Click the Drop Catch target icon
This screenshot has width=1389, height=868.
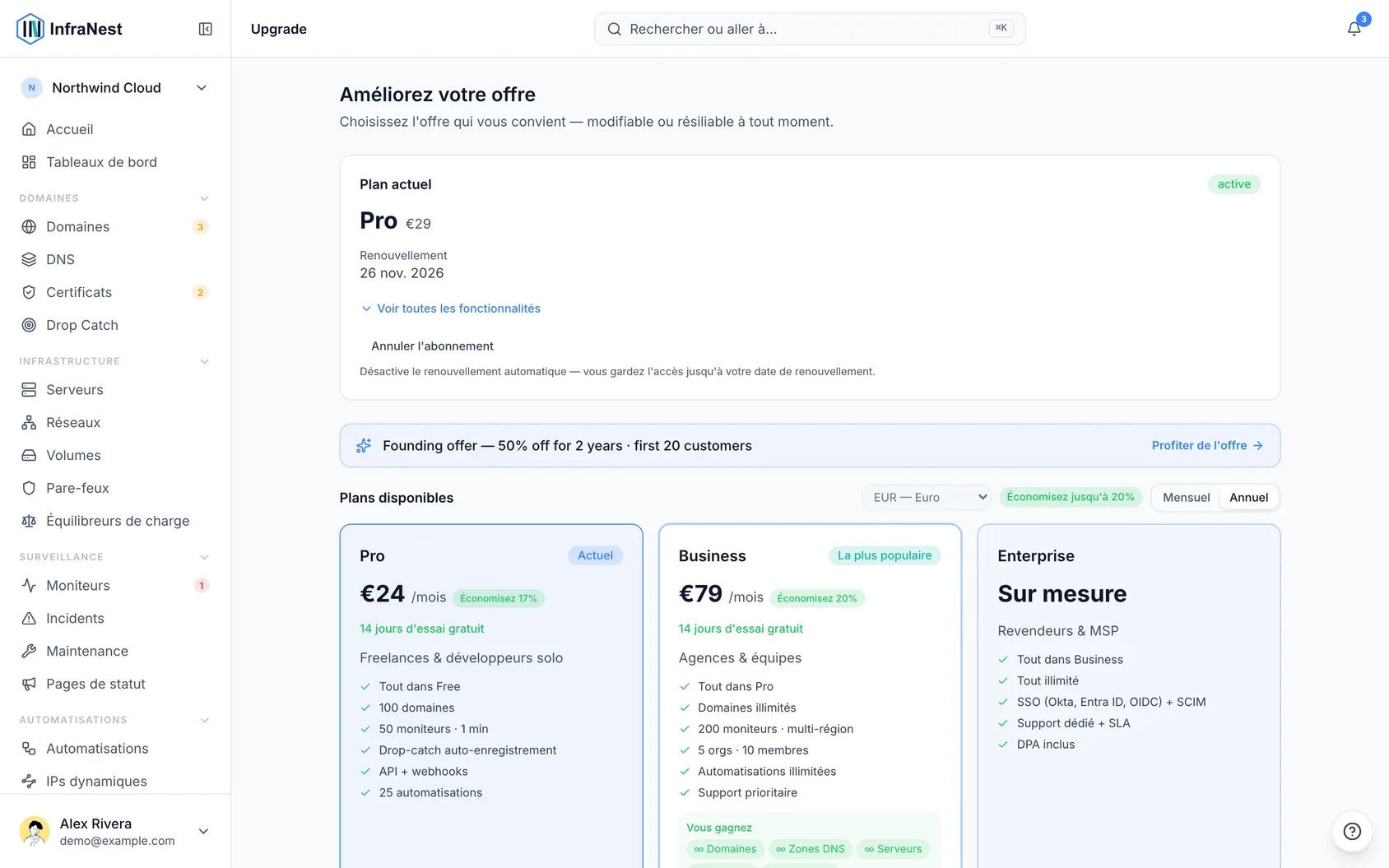29,325
